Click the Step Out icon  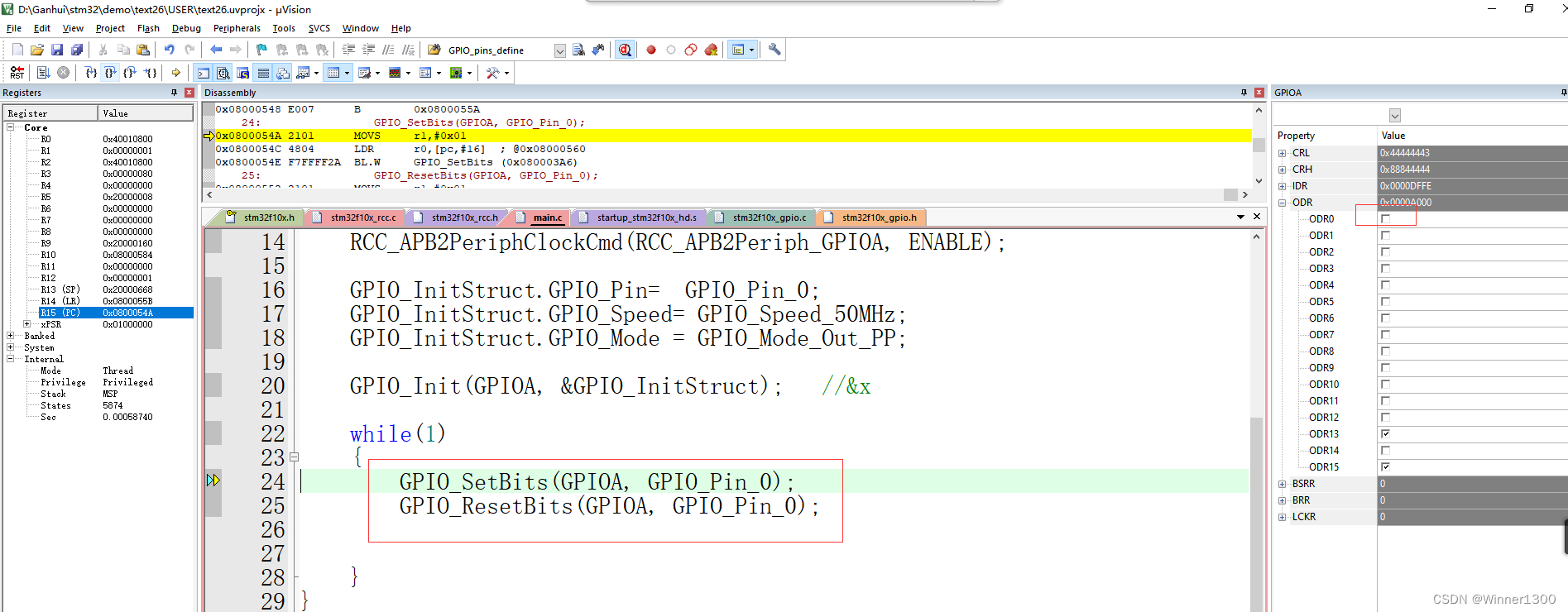click(x=130, y=73)
